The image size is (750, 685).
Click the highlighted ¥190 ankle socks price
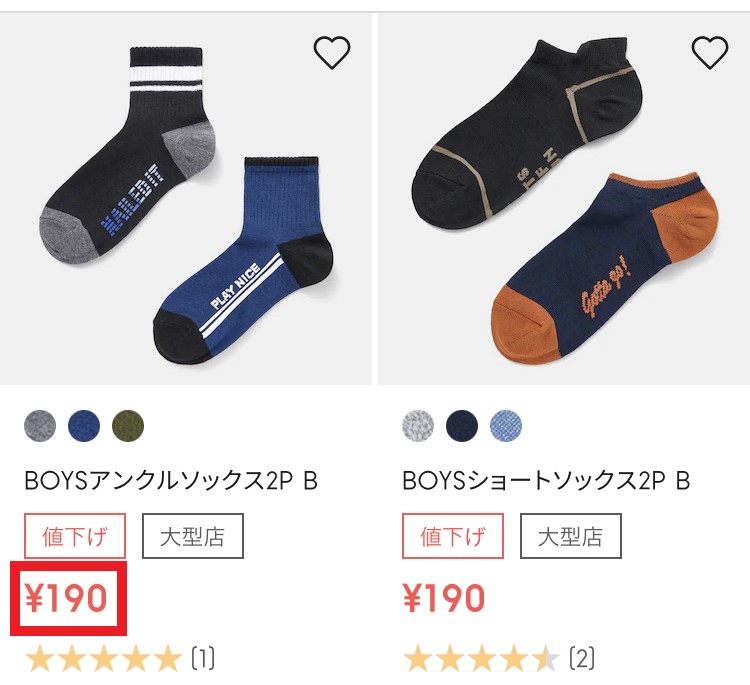click(x=66, y=598)
